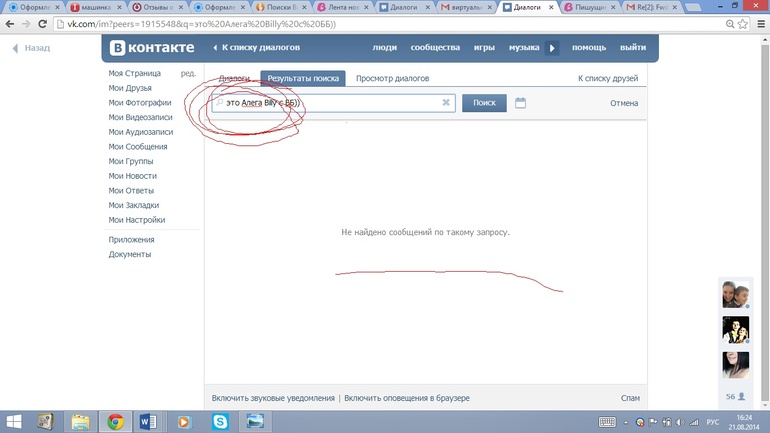770x433 pixels.
Task: Open 'сообщества' in the header menu
Action: coord(435,48)
